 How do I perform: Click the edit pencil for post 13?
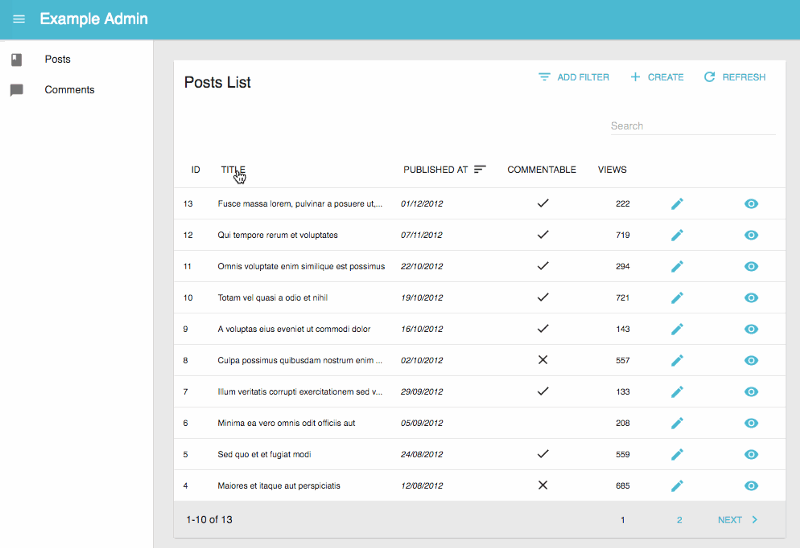tap(677, 204)
